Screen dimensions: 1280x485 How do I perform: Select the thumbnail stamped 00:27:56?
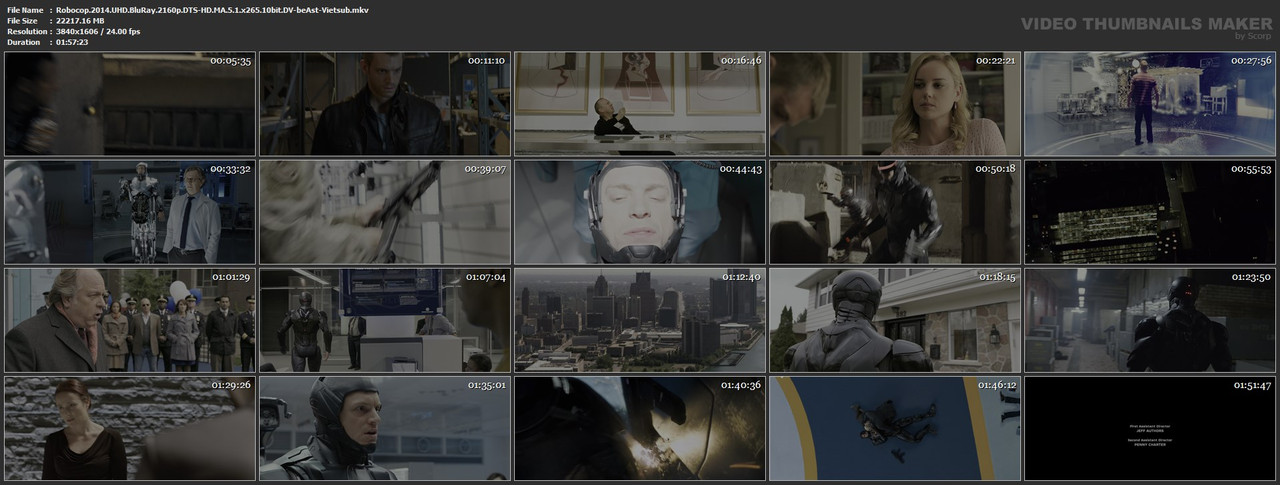1150,104
